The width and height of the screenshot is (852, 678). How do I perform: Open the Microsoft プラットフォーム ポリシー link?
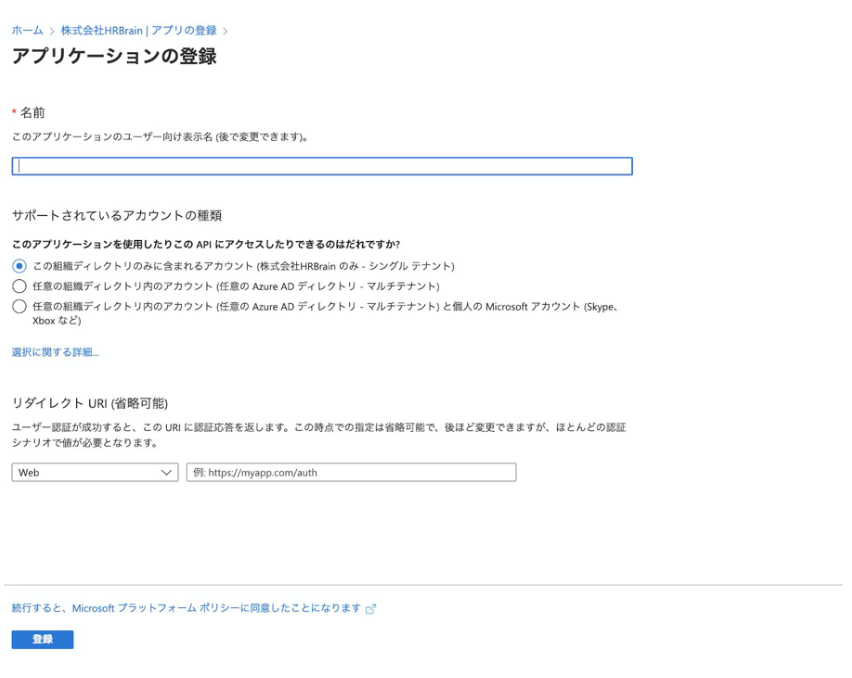point(186,608)
